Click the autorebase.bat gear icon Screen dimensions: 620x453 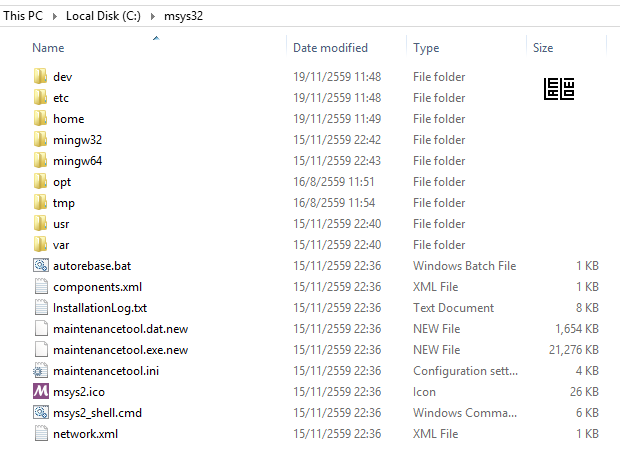coord(41,265)
